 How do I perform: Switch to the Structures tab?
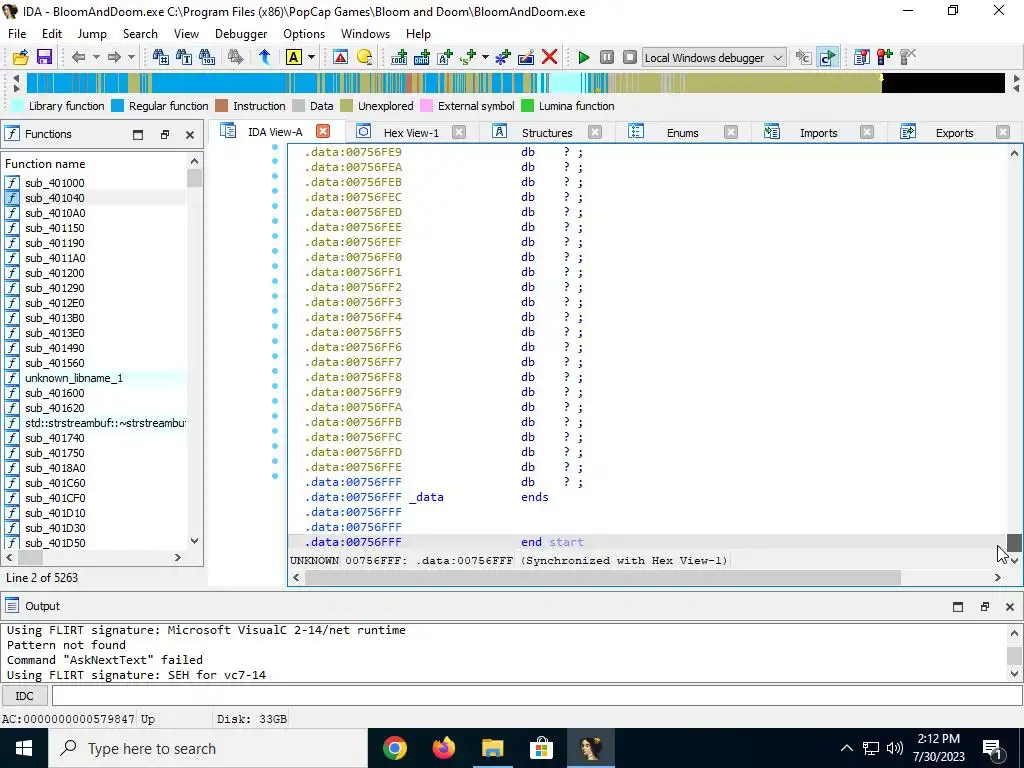547,133
